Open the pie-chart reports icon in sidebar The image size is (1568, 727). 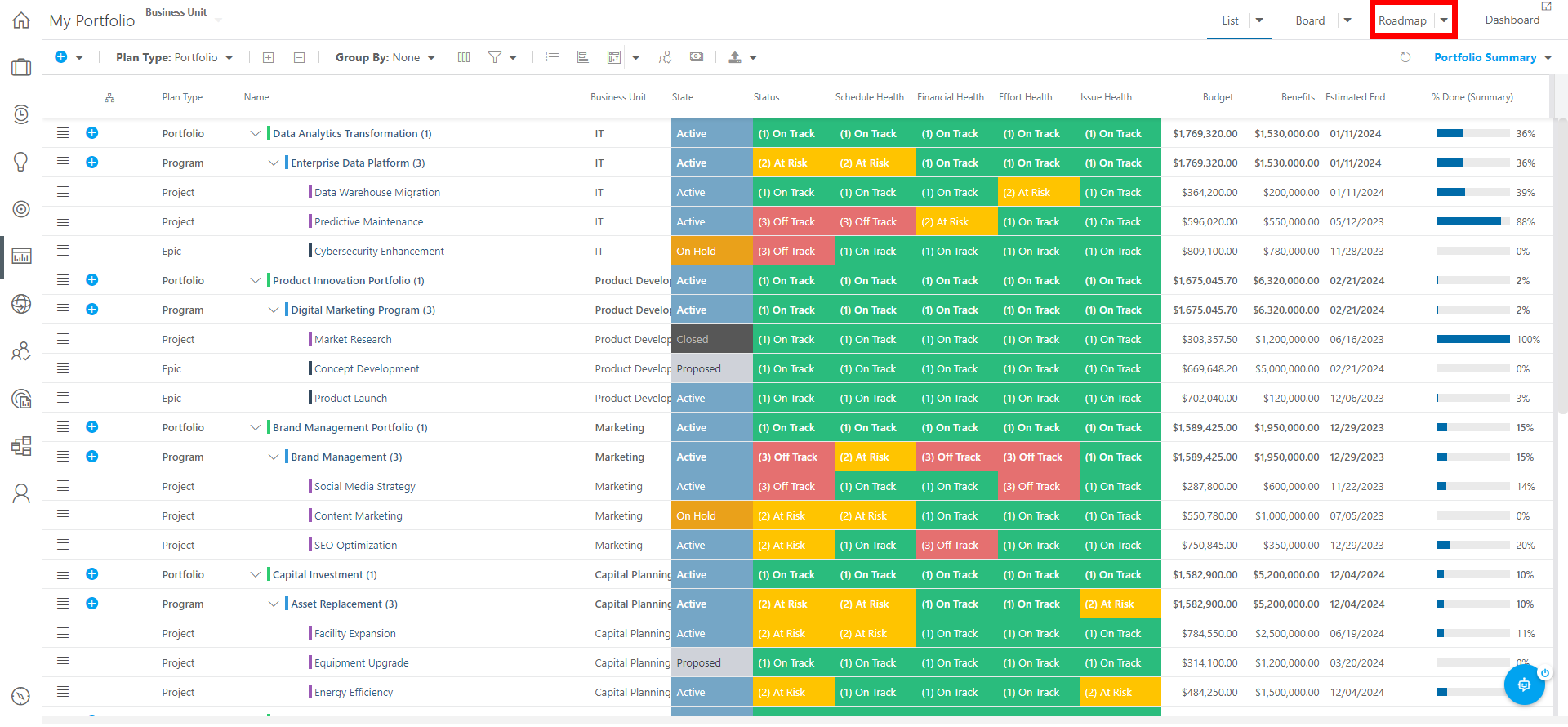(x=21, y=399)
